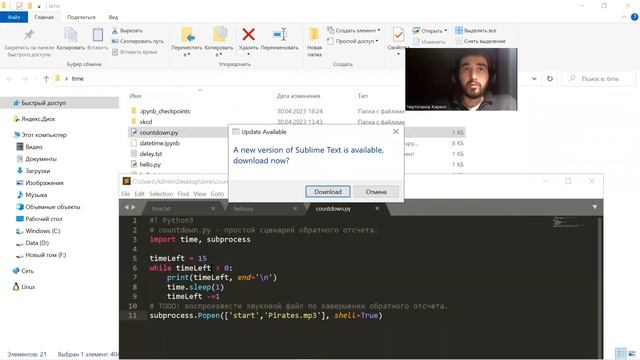The width and height of the screenshot is (640, 360).
Task: Click Скопировать путь in the ribbon
Action: (x=138, y=41)
